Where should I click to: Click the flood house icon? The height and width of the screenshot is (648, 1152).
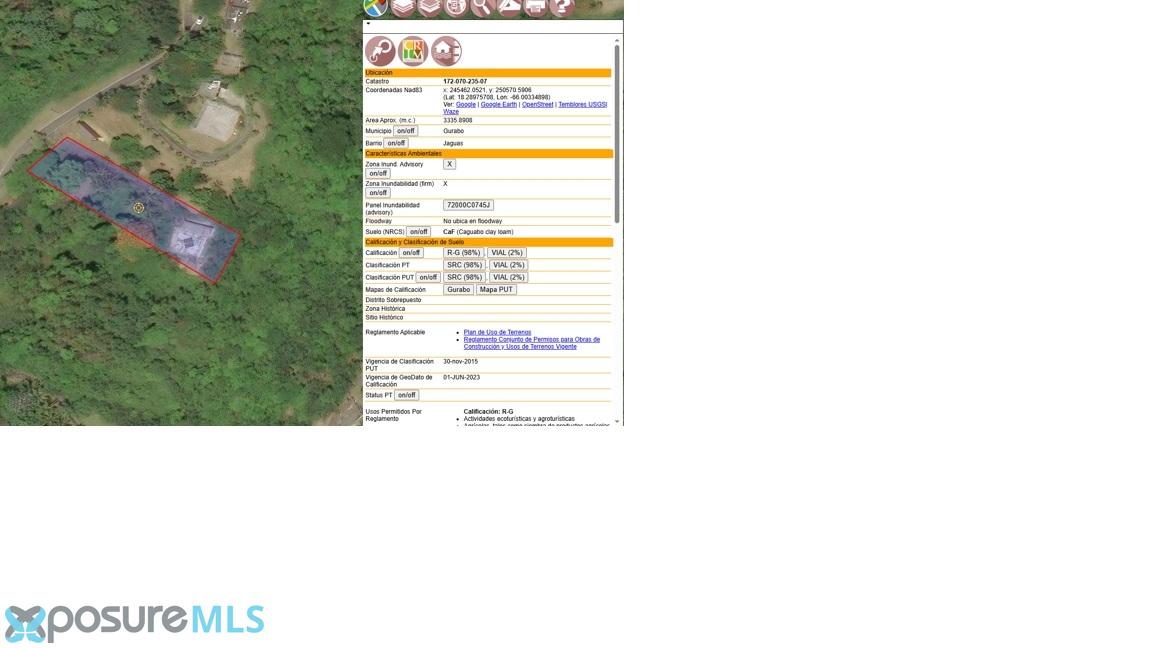click(x=446, y=51)
